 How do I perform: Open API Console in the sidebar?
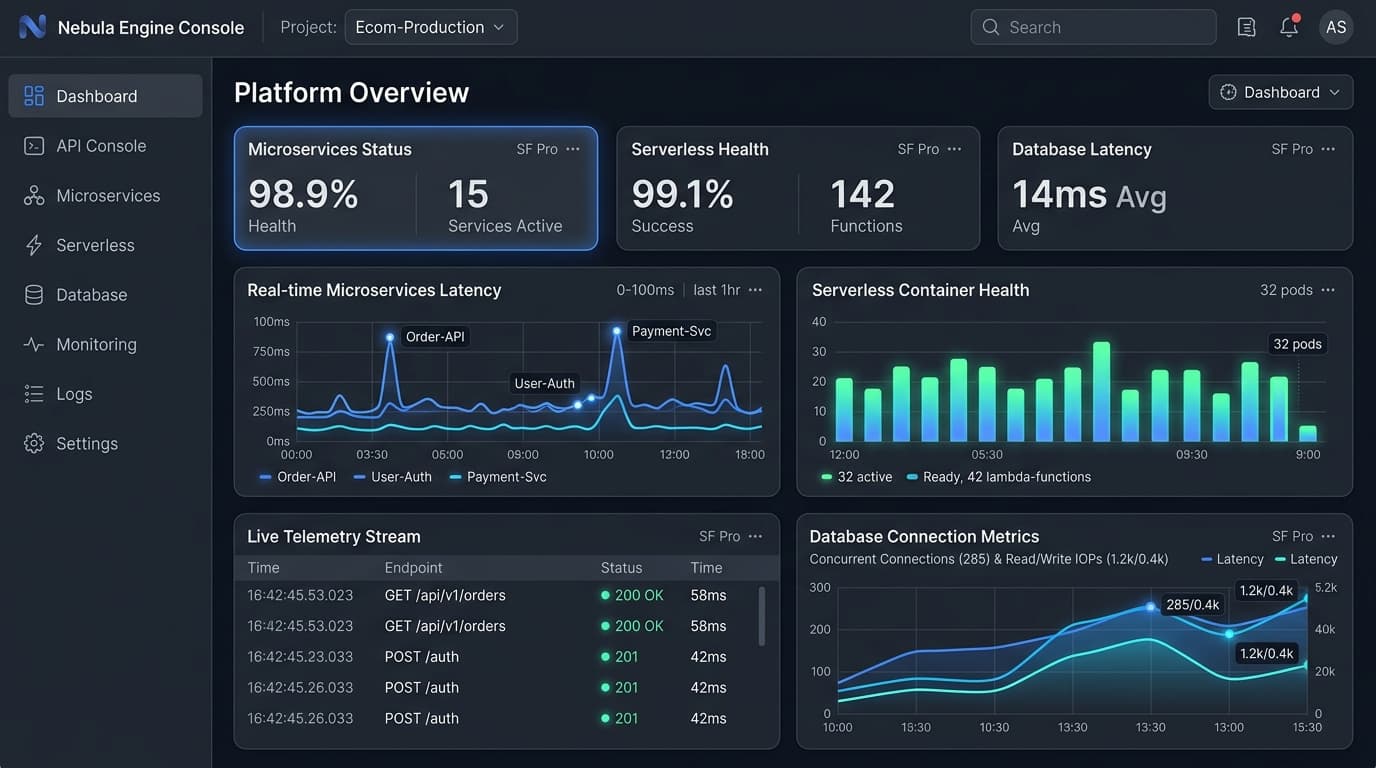[x=105, y=146]
